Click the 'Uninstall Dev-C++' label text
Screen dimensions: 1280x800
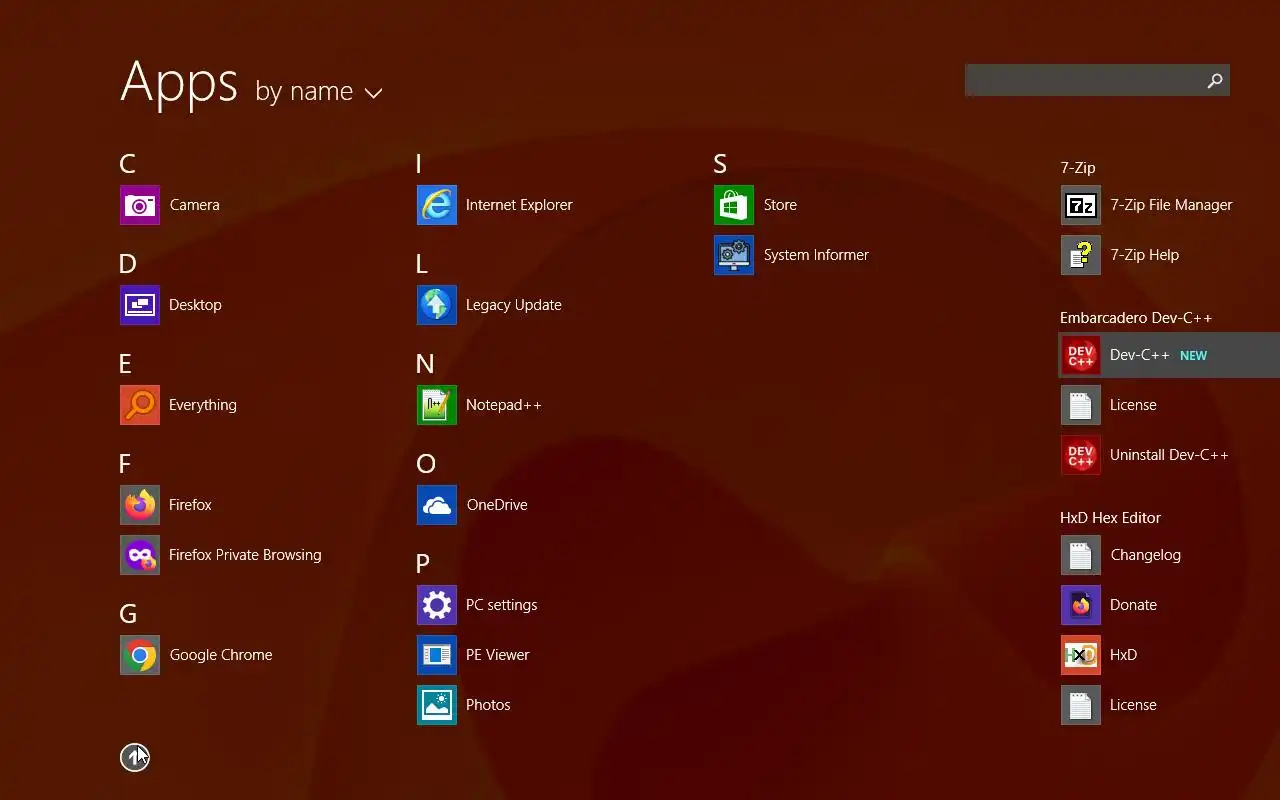click(1169, 455)
